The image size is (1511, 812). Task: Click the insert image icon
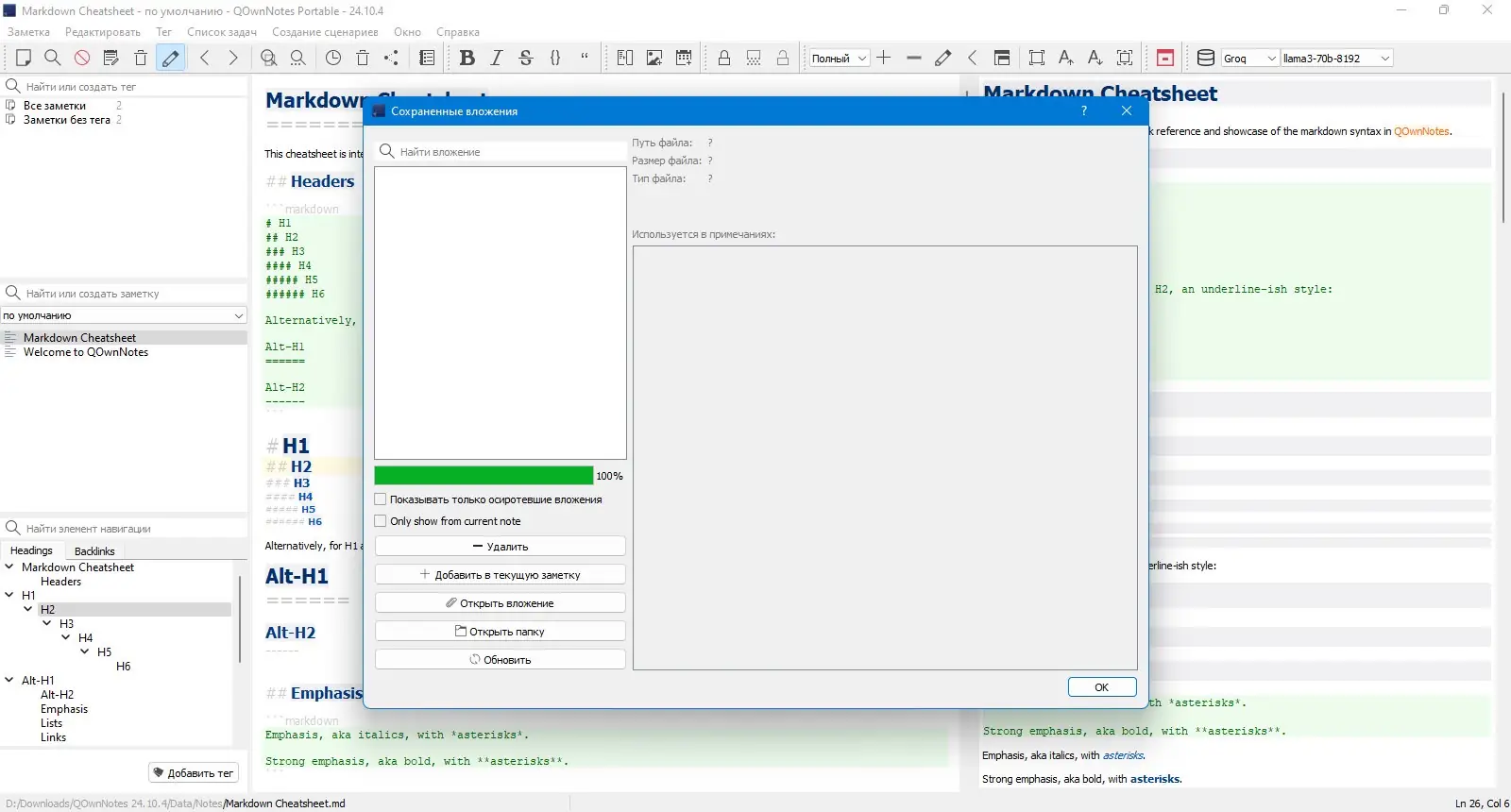654,58
